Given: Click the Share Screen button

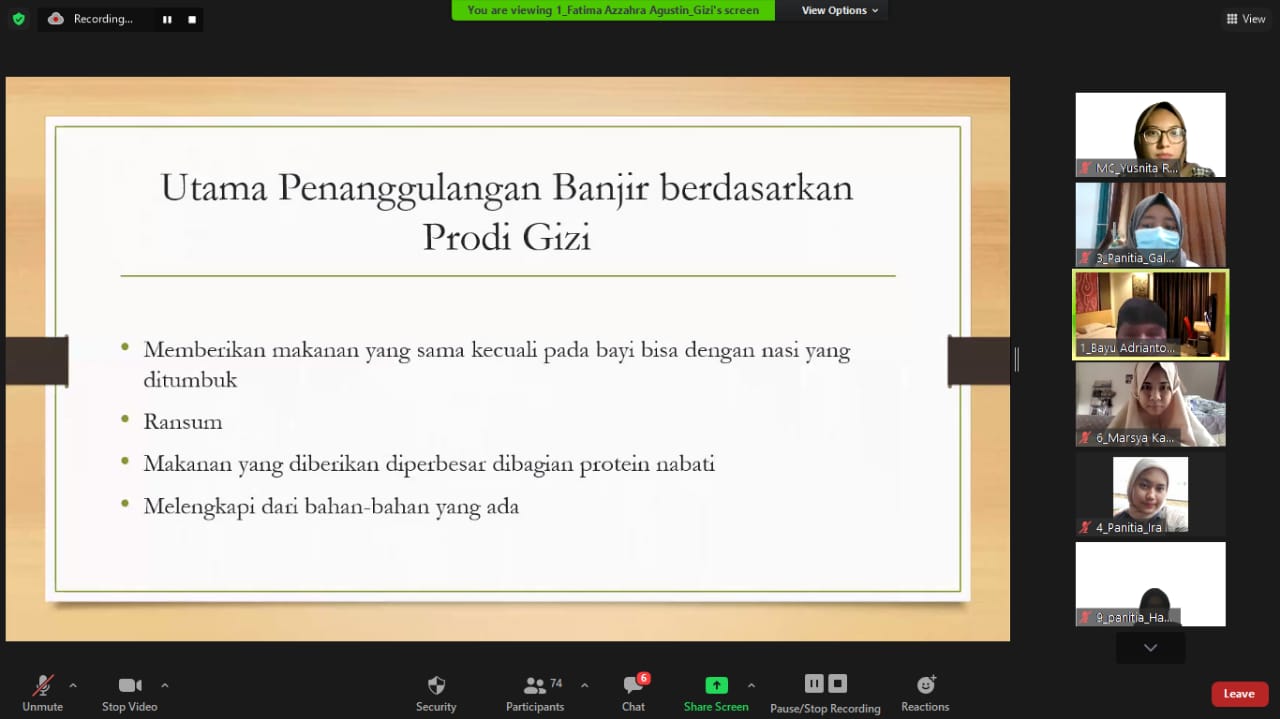Looking at the screenshot, I should coord(716,692).
